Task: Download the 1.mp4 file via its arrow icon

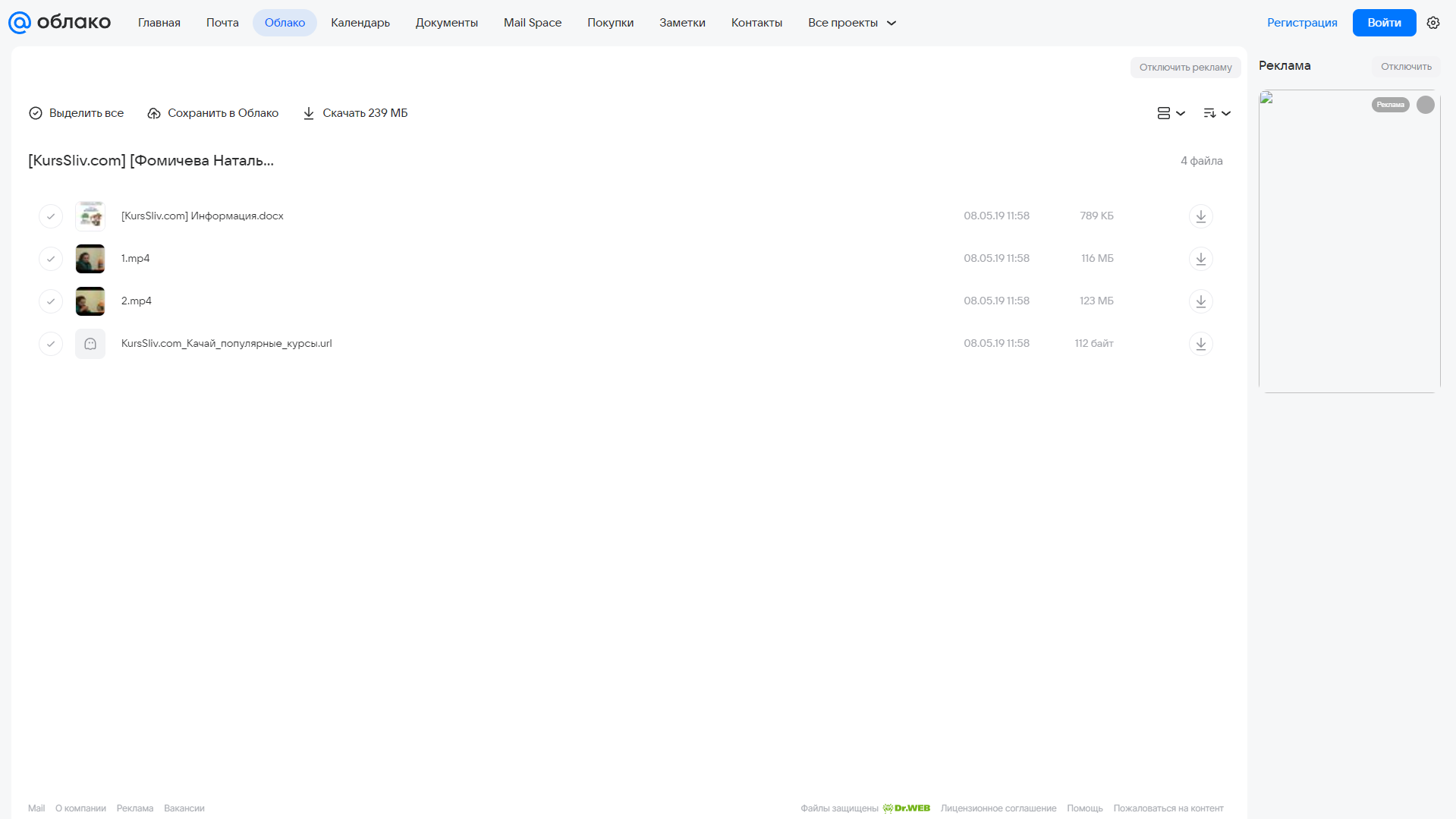Action: tap(1200, 259)
